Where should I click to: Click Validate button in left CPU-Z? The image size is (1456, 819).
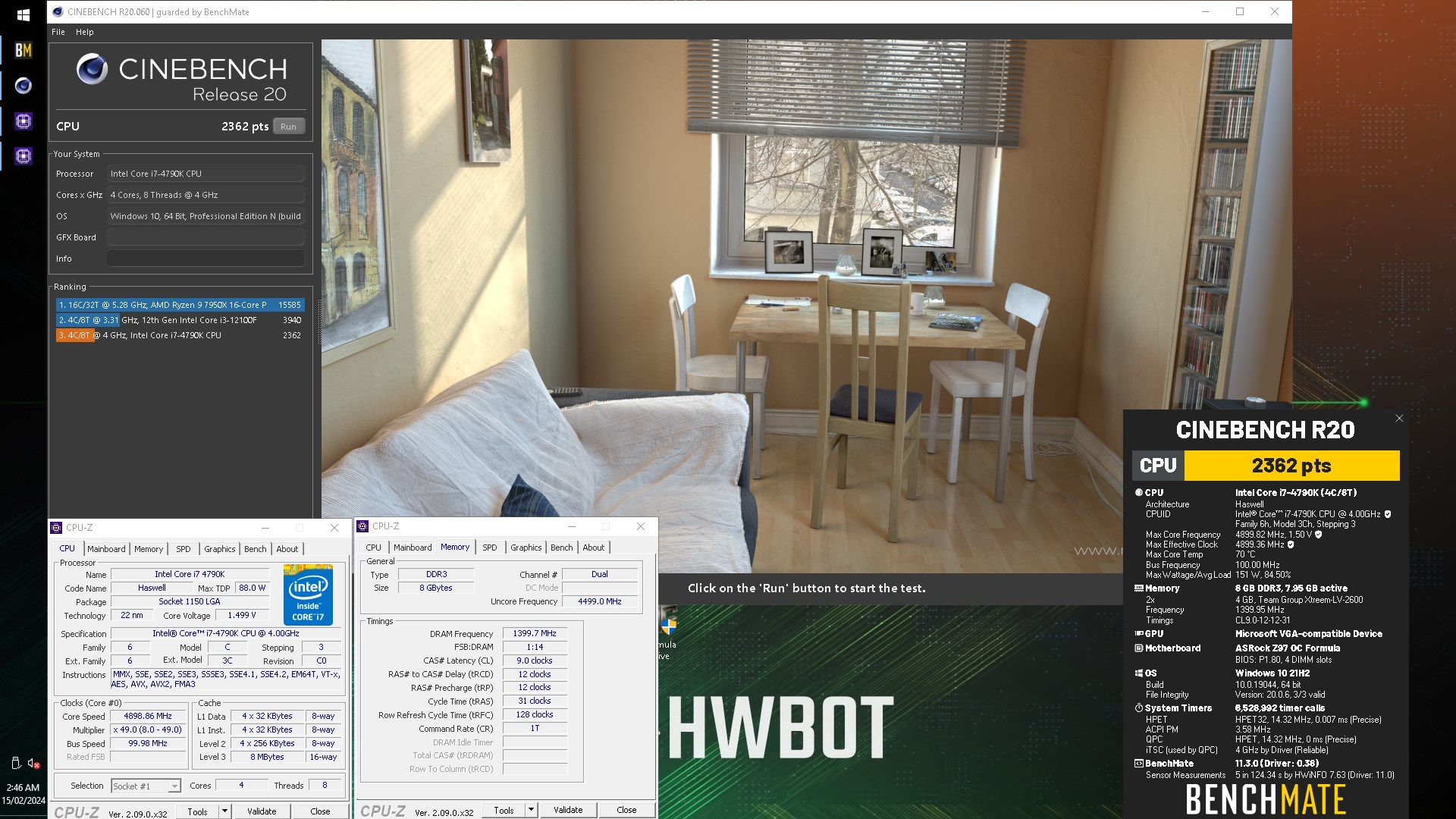[262, 811]
